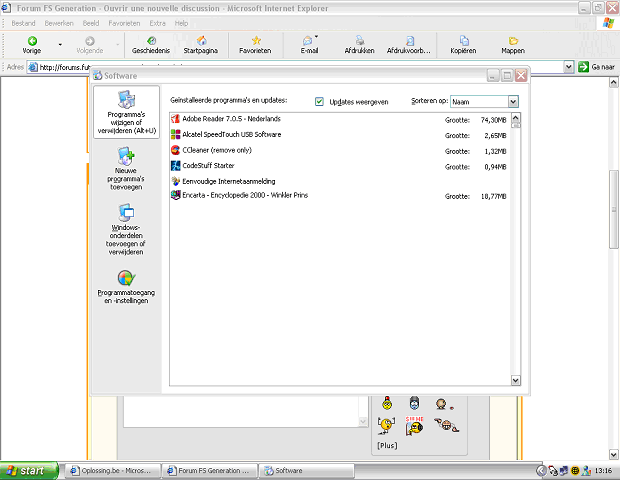Close the Software window
Viewport: 620px width, 480px height.
click(x=521, y=75)
